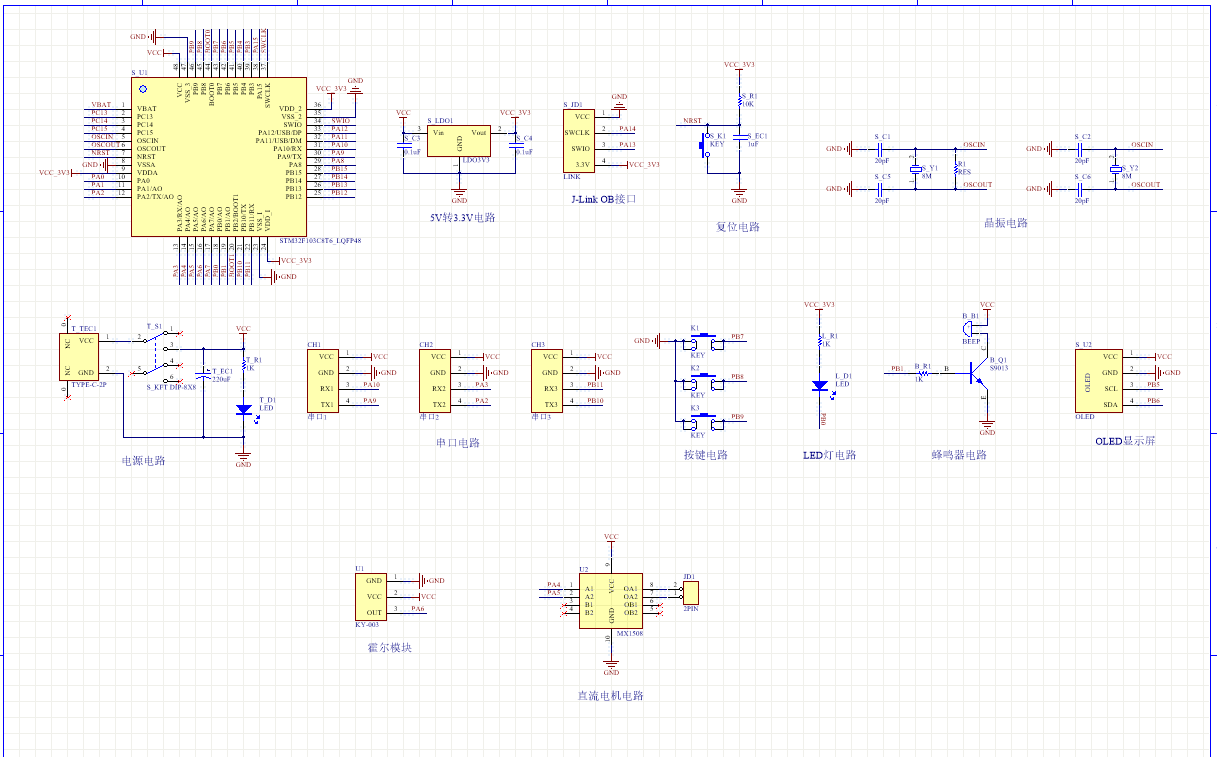
Task: Select the TYPE-C-2P connector T_TEC1
Action: pyautogui.click(x=79, y=356)
